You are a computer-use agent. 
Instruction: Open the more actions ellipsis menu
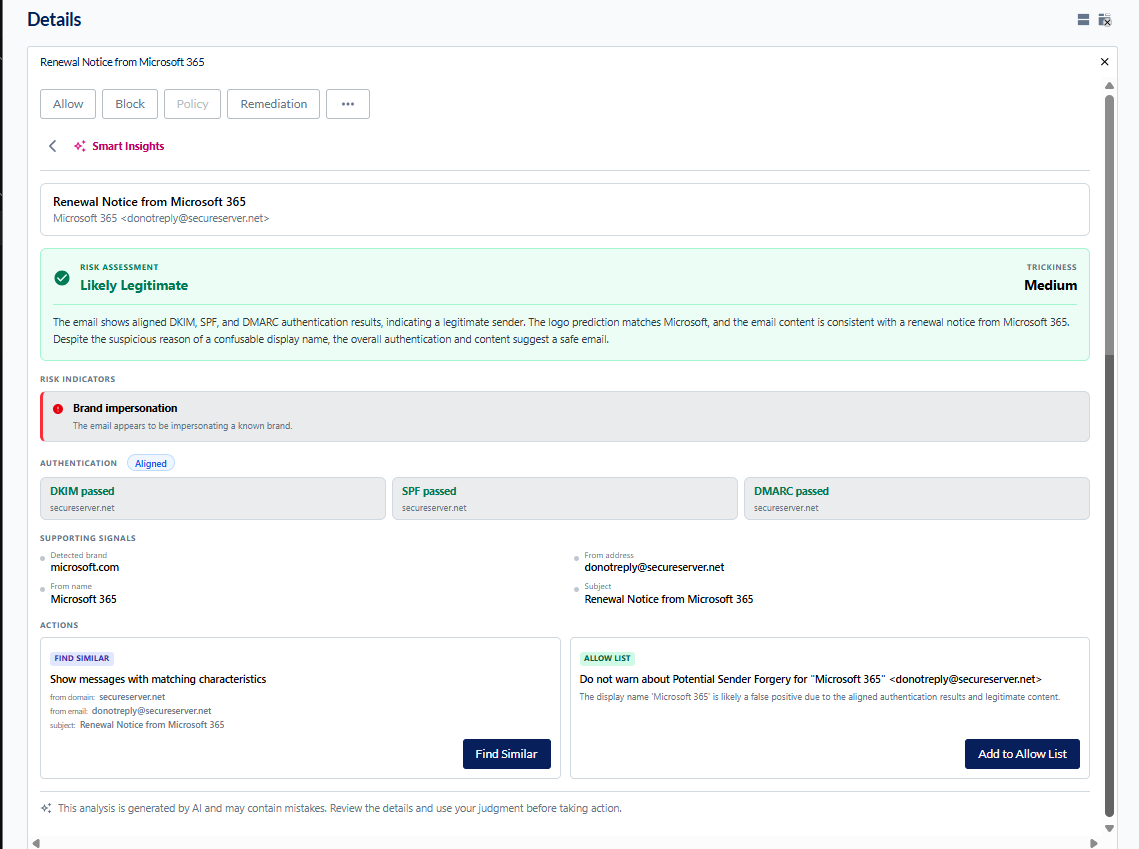point(348,104)
